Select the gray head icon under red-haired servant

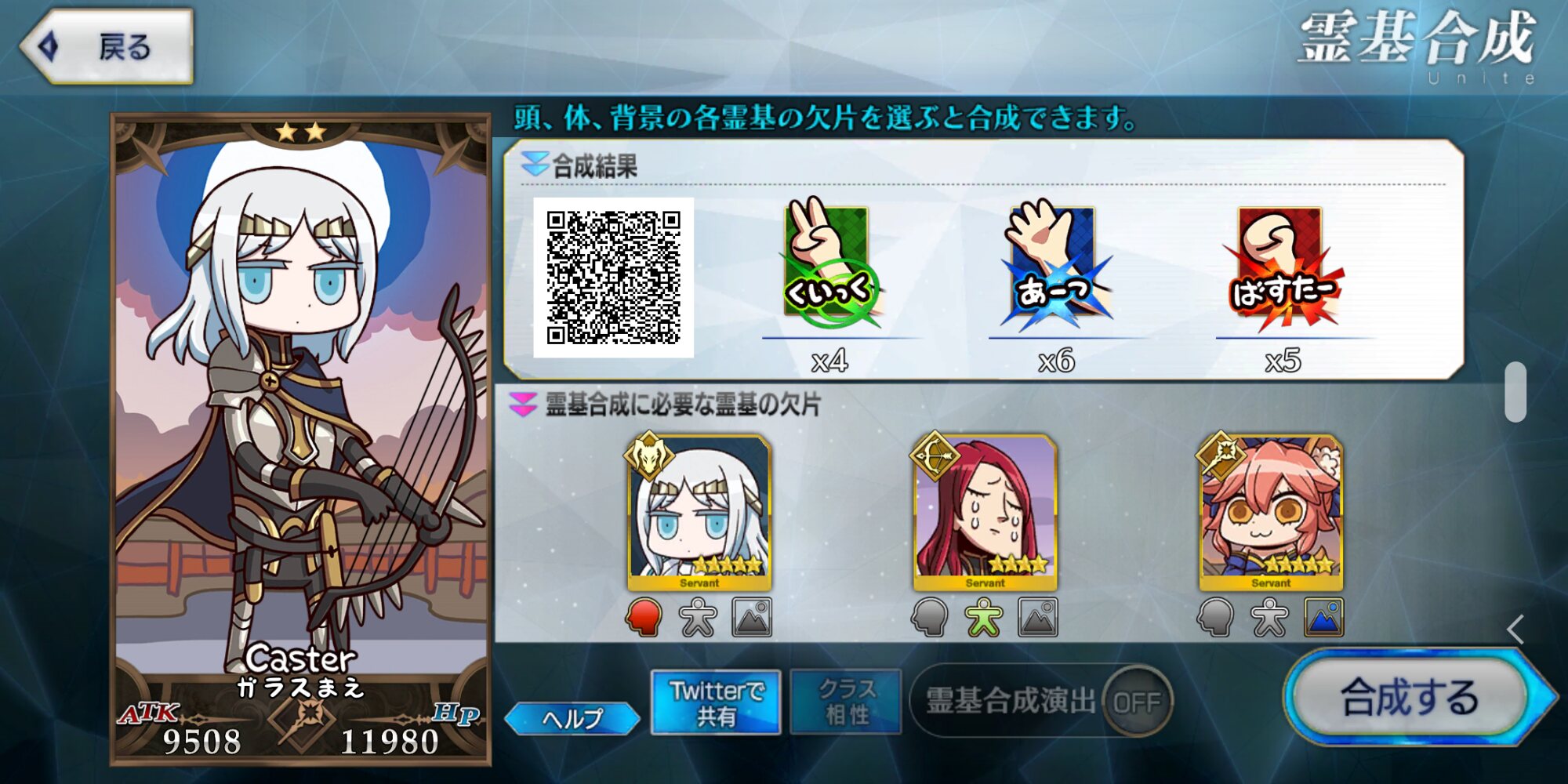tap(930, 617)
